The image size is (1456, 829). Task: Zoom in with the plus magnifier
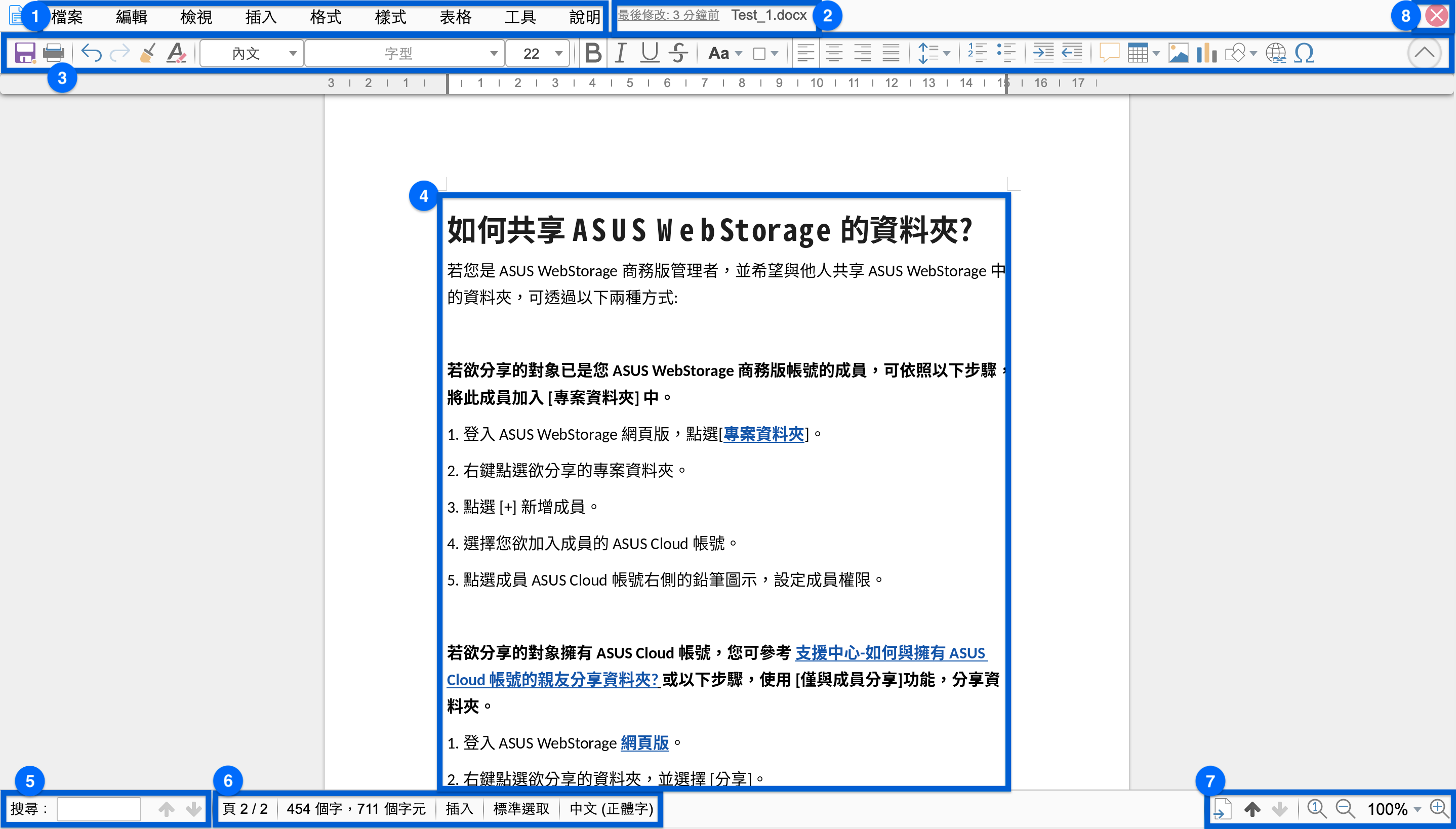click(x=1439, y=809)
